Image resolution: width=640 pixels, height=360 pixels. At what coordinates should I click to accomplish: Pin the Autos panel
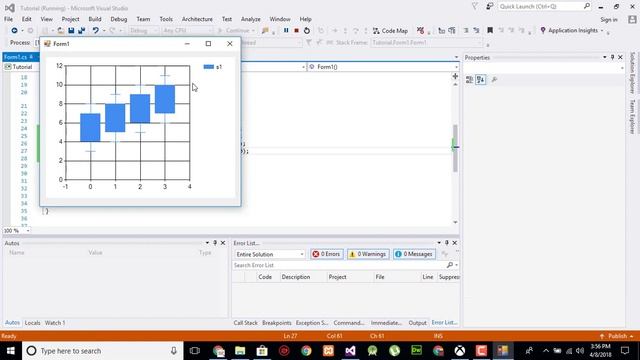[215, 243]
